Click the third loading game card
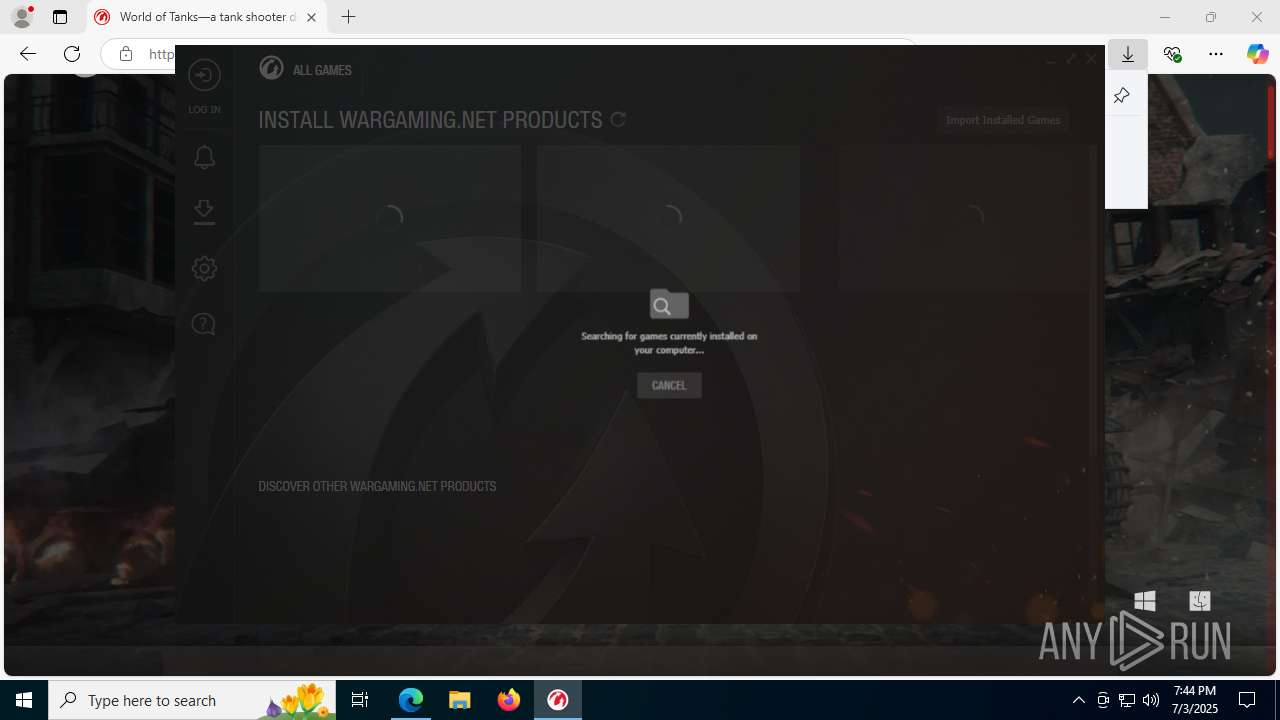 967,218
